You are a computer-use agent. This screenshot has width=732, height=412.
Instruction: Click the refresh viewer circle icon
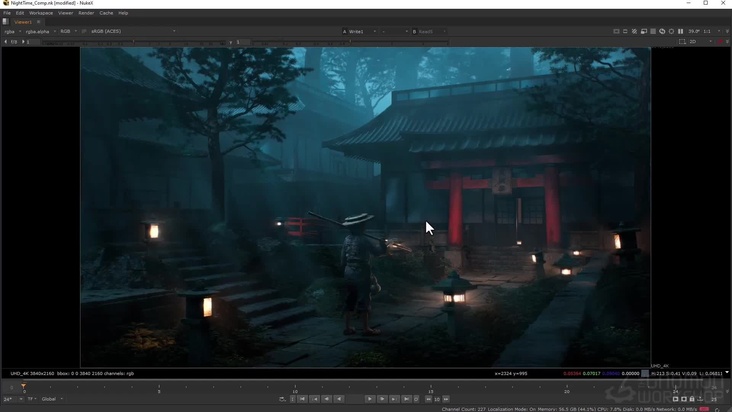pos(671,31)
